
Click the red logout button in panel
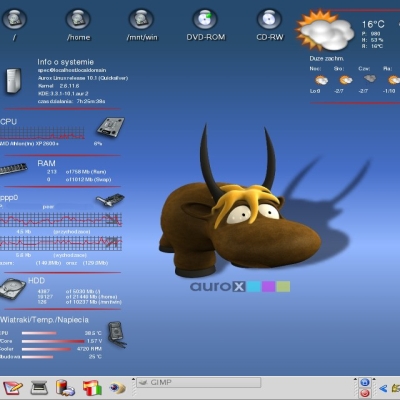tap(365, 393)
